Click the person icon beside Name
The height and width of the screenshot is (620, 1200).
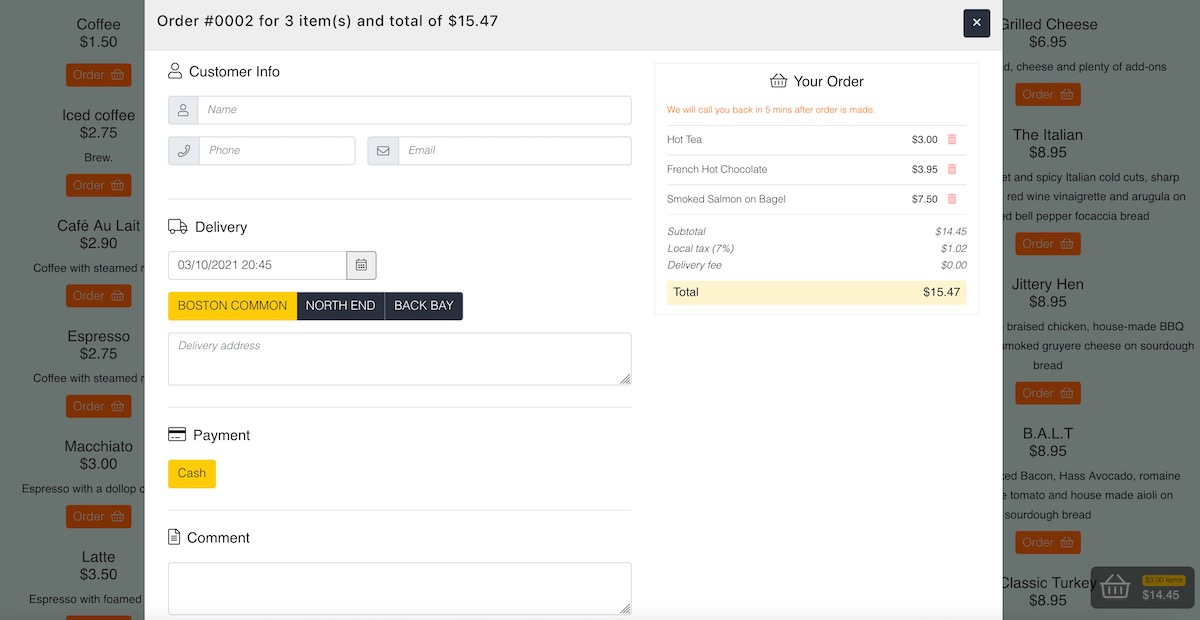point(183,110)
